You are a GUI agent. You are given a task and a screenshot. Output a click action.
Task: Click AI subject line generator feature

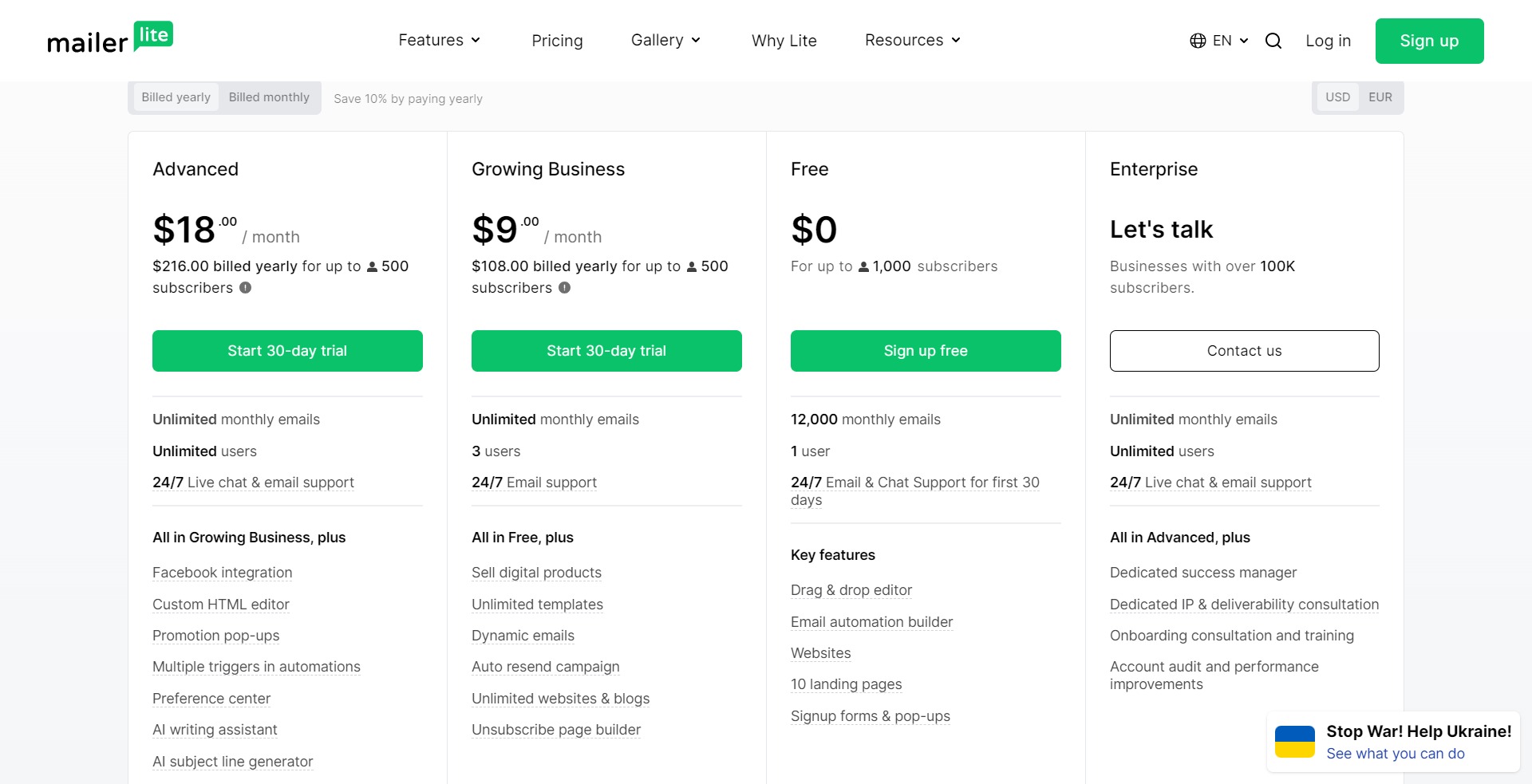click(x=232, y=762)
